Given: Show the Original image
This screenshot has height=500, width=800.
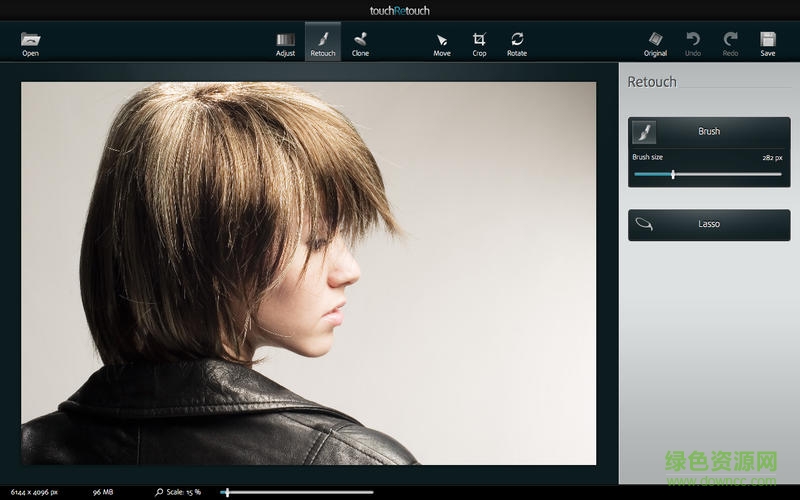Looking at the screenshot, I should 655,42.
